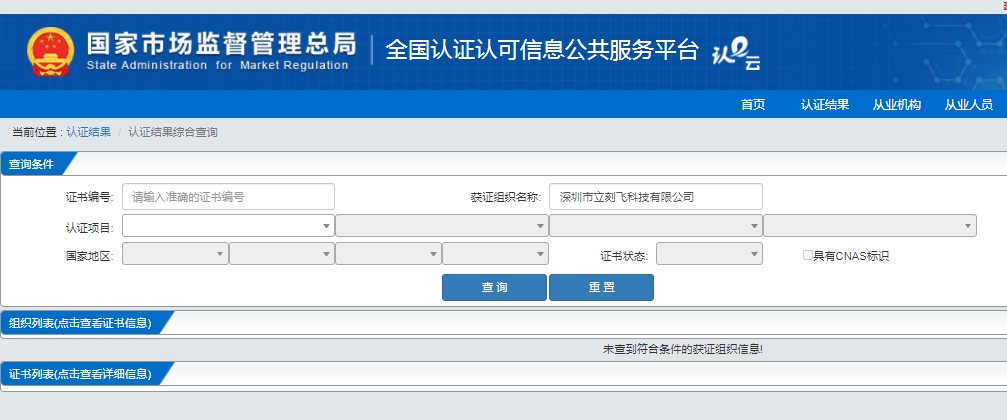1007x420 pixels.
Task: Click the 查询 button
Action: pyautogui.click(x=495, y=287)
